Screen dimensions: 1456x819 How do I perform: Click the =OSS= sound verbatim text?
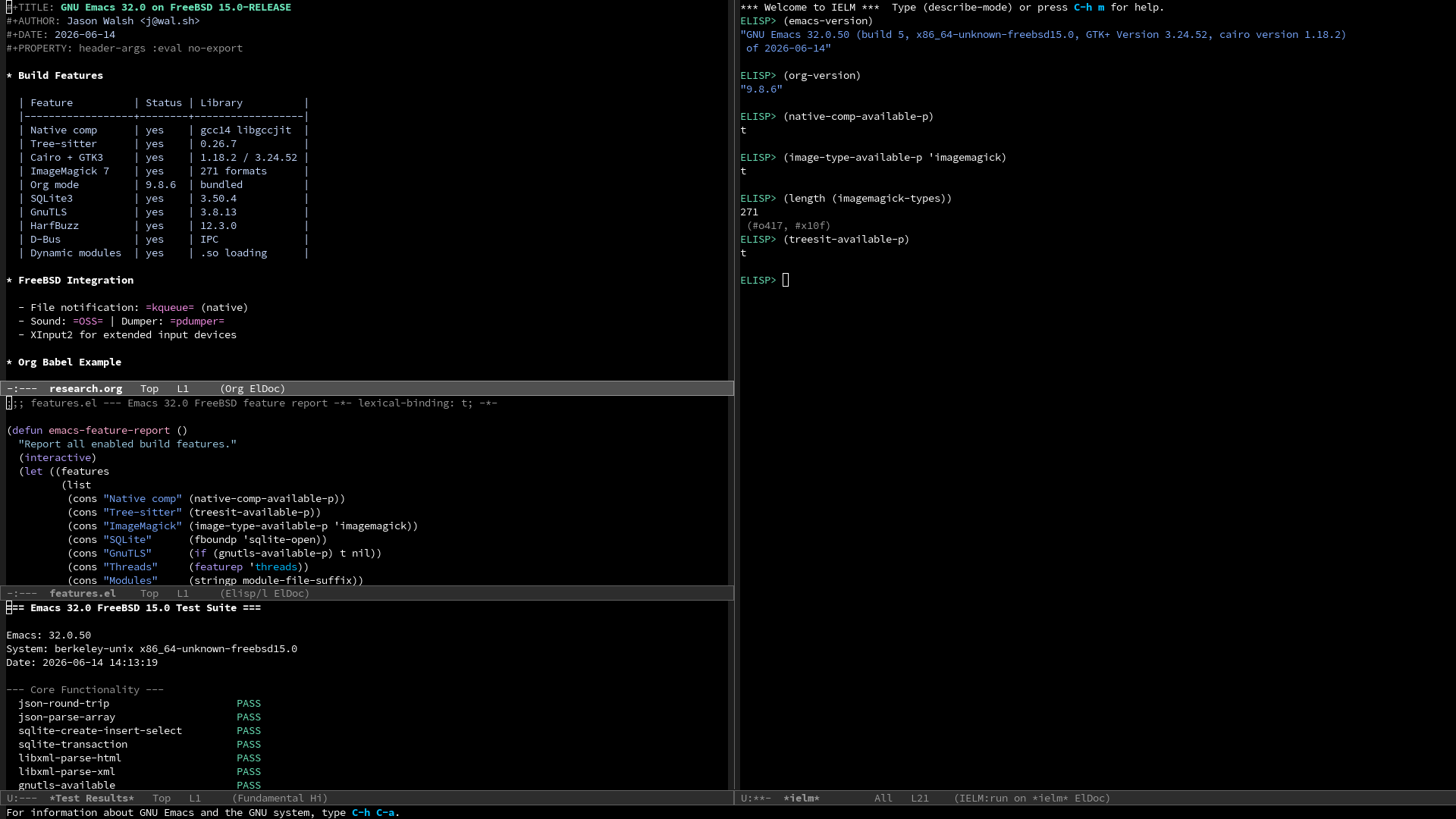(88, 321)
